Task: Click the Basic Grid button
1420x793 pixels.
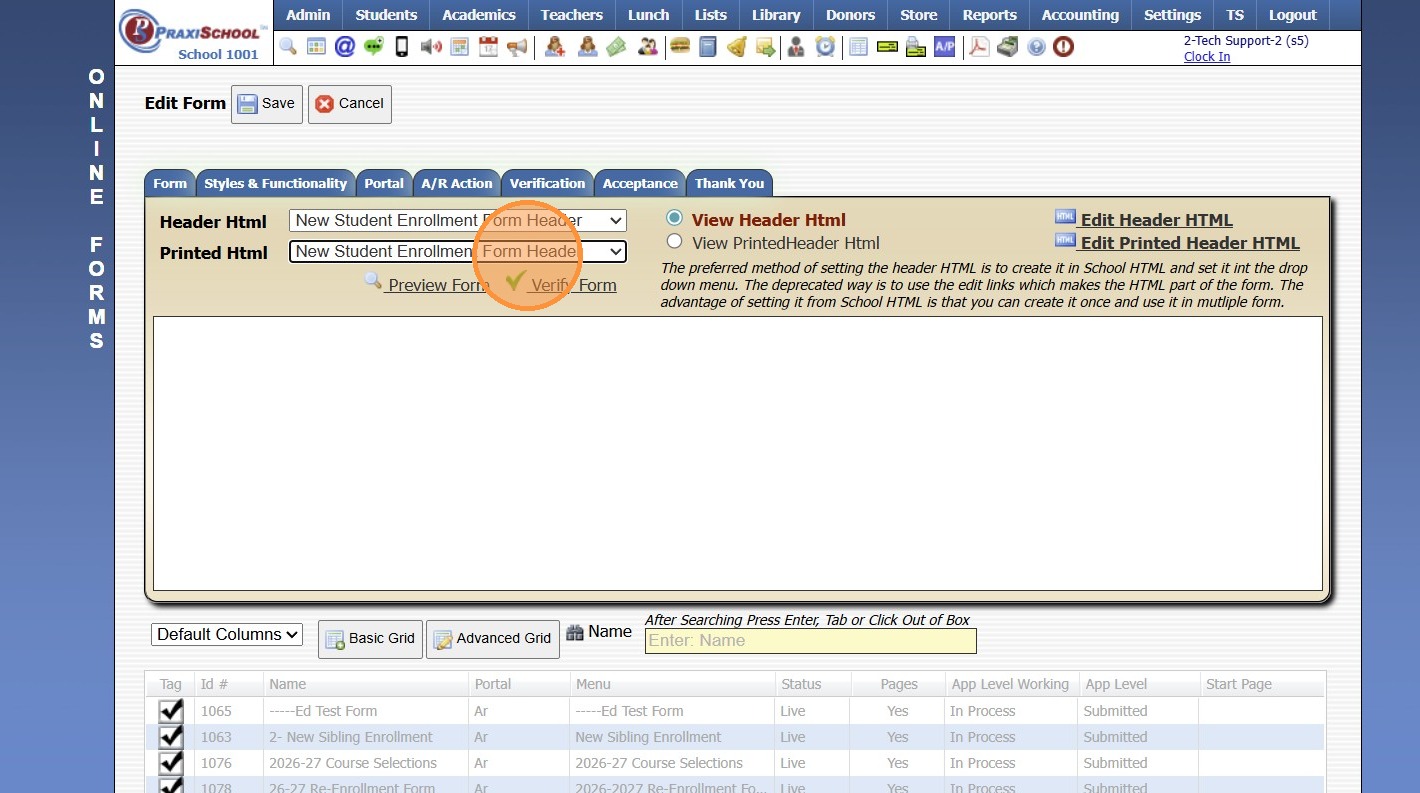Action: click(370, 639)
